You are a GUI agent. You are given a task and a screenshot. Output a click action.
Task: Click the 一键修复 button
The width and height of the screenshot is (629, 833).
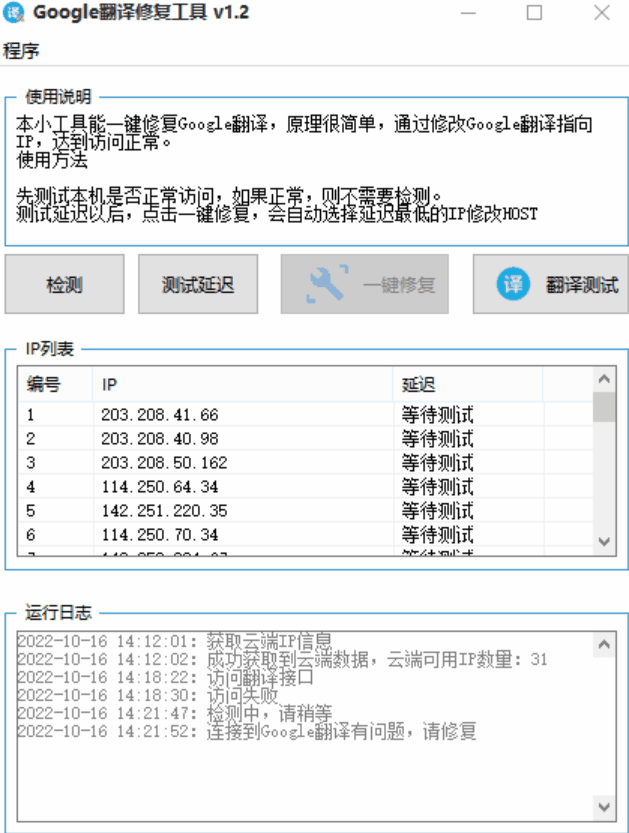pos(364,284)
